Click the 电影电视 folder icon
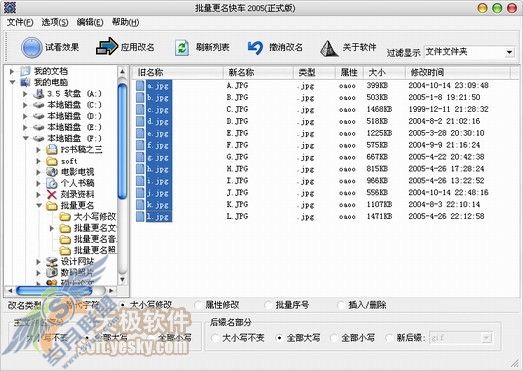The image size is (523, 371). pos(52,172)
